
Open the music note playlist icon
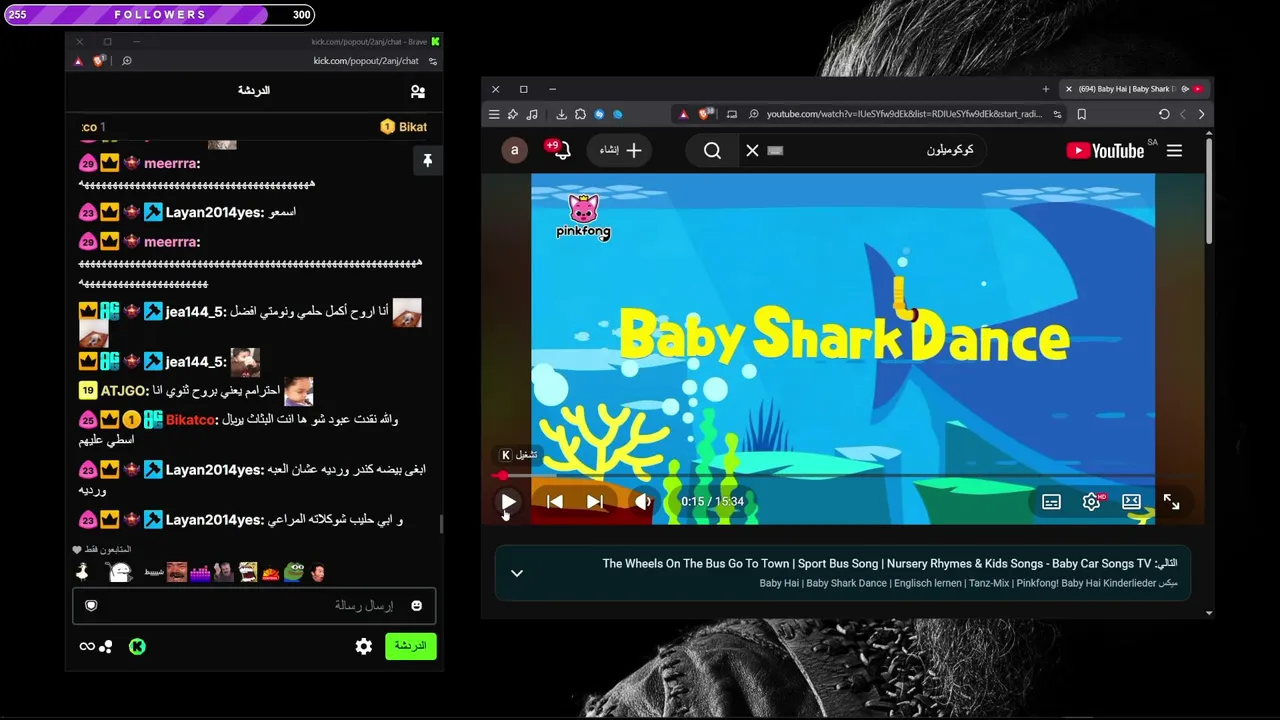pyautogui.click(x=532, y=114)
